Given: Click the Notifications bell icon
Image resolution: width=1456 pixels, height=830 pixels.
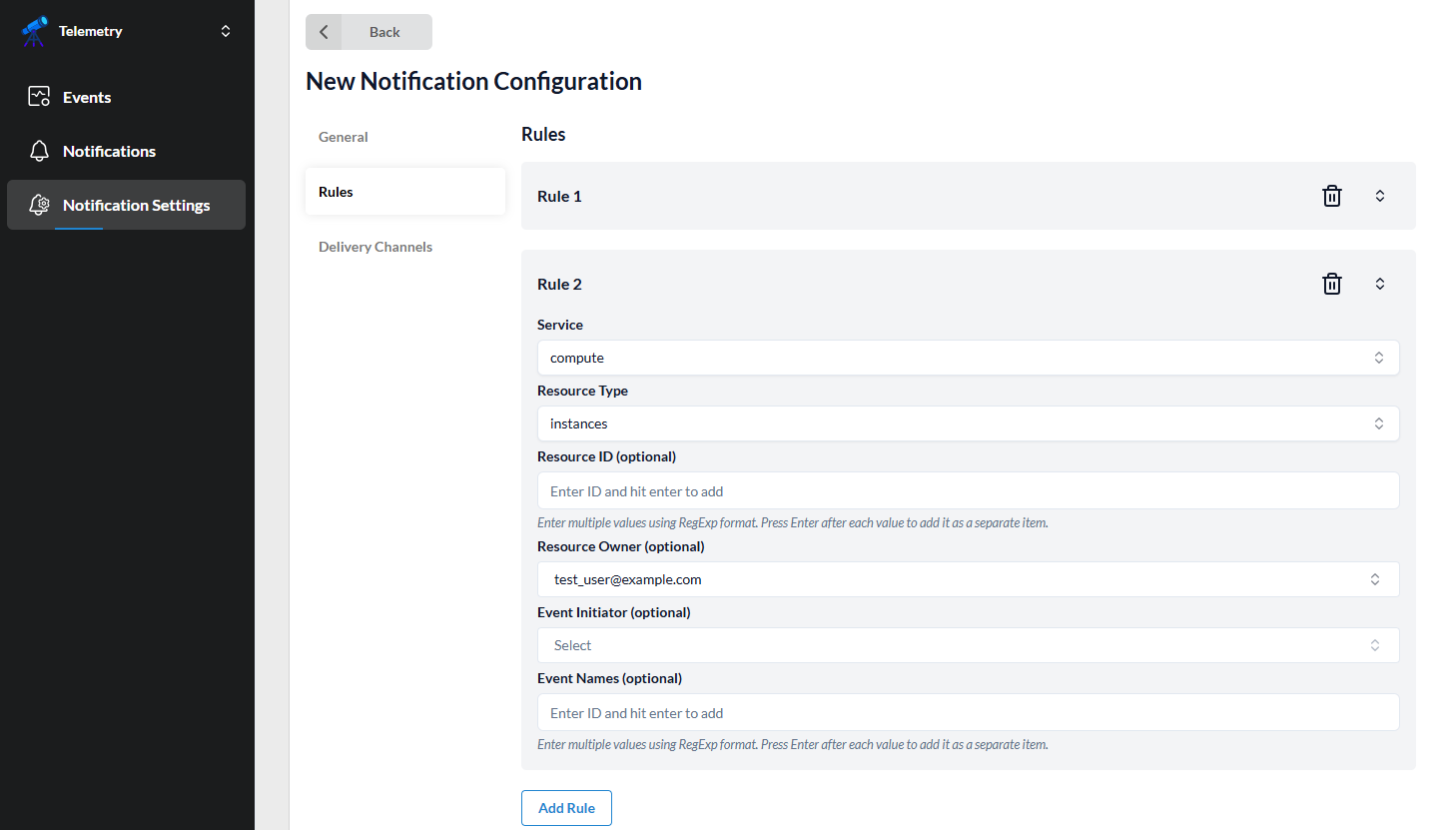Looking at the screenshot, I should 39,151.
